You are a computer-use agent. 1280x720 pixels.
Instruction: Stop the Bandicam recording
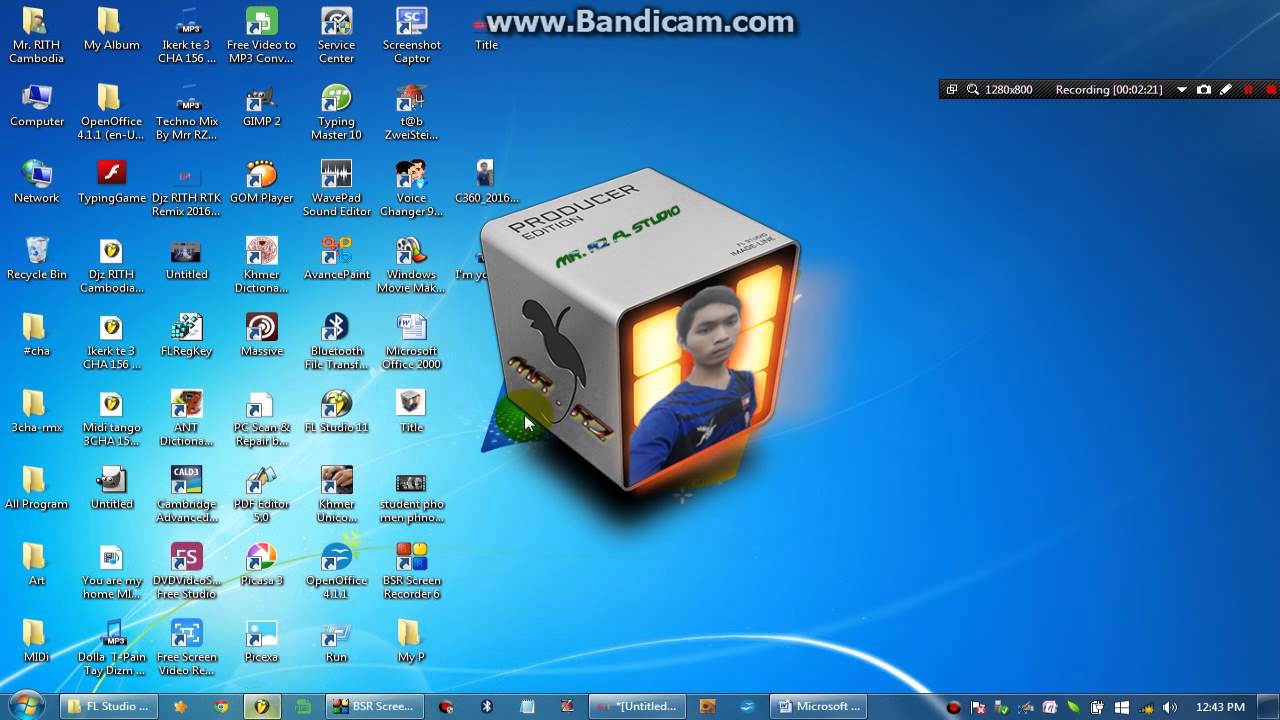pyautogui.click(x=1271, y=90)
